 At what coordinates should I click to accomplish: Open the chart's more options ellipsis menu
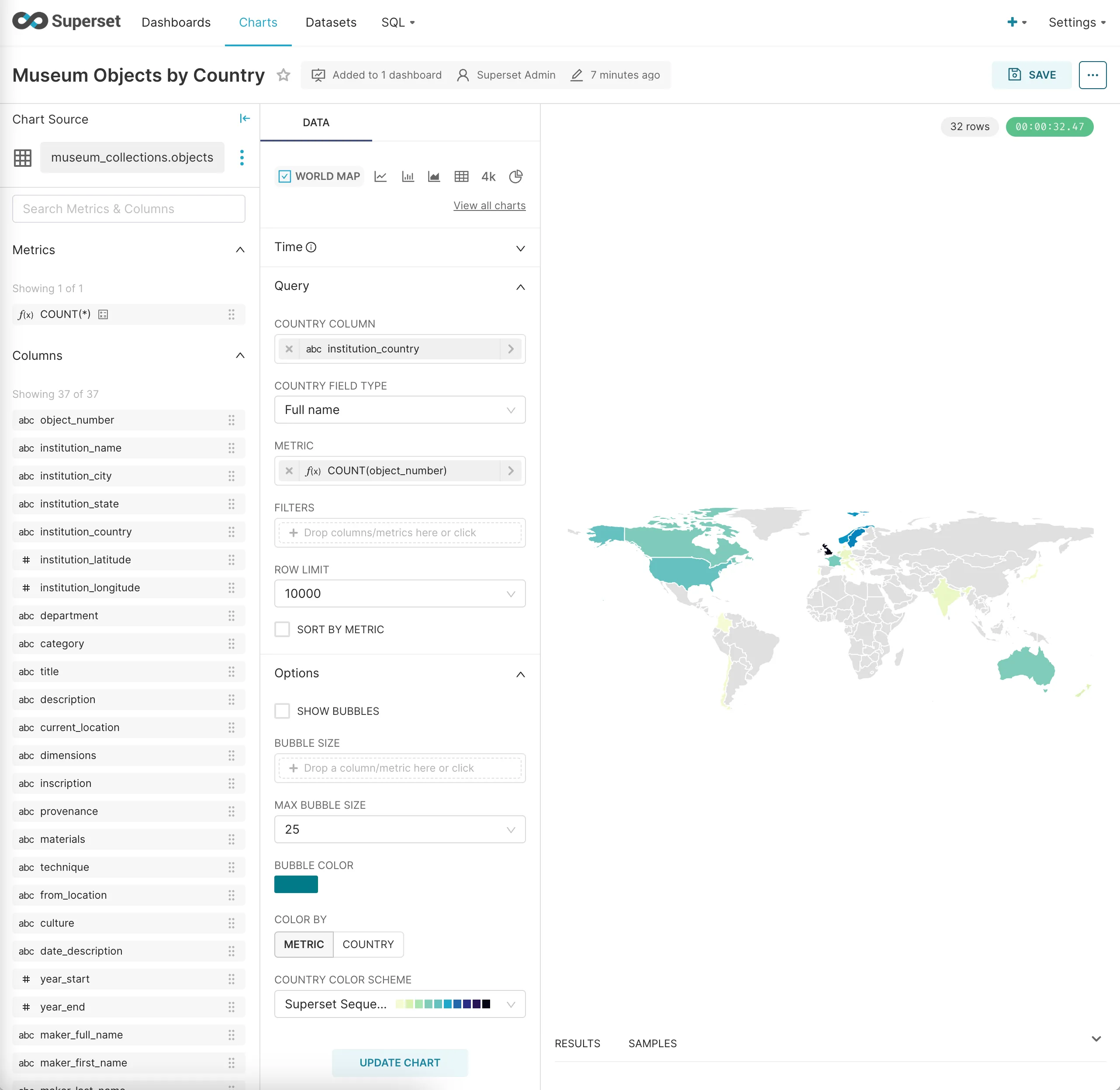(x=1092, y=75)
